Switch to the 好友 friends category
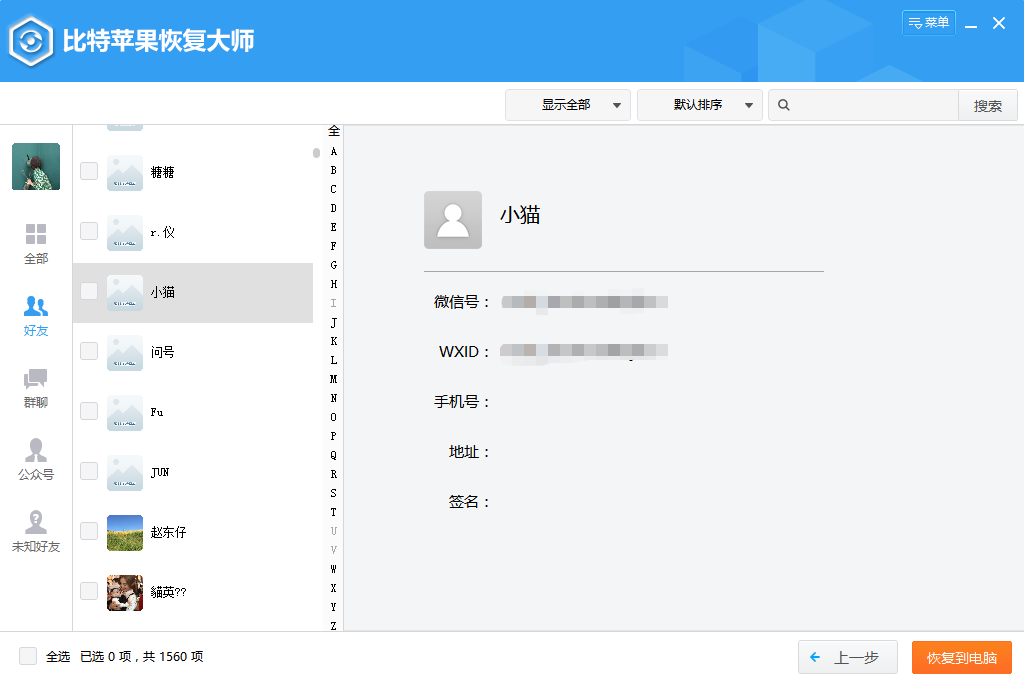 tap(36, 316)
